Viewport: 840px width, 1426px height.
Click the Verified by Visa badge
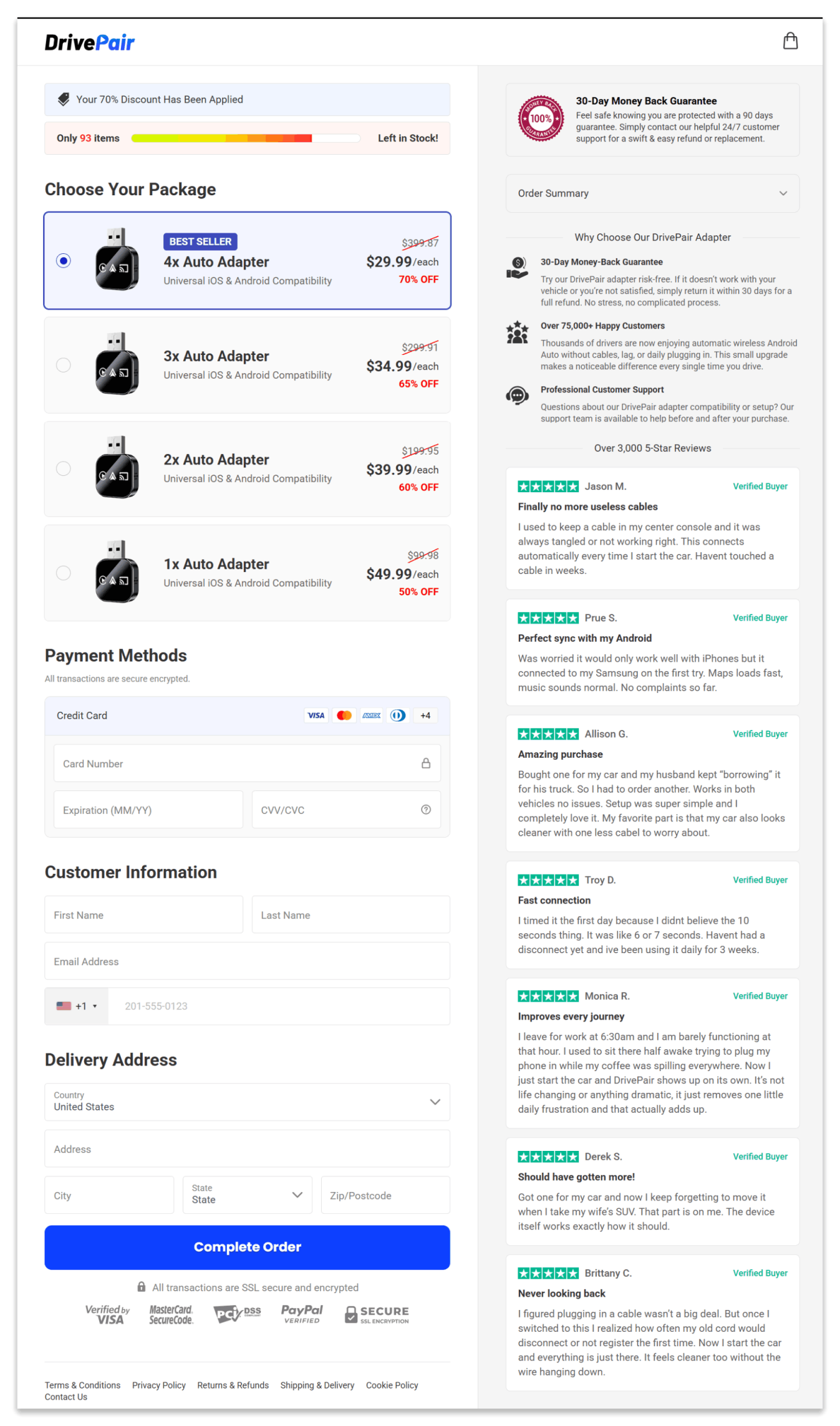pyautogui.click(x=108, y=1314)
